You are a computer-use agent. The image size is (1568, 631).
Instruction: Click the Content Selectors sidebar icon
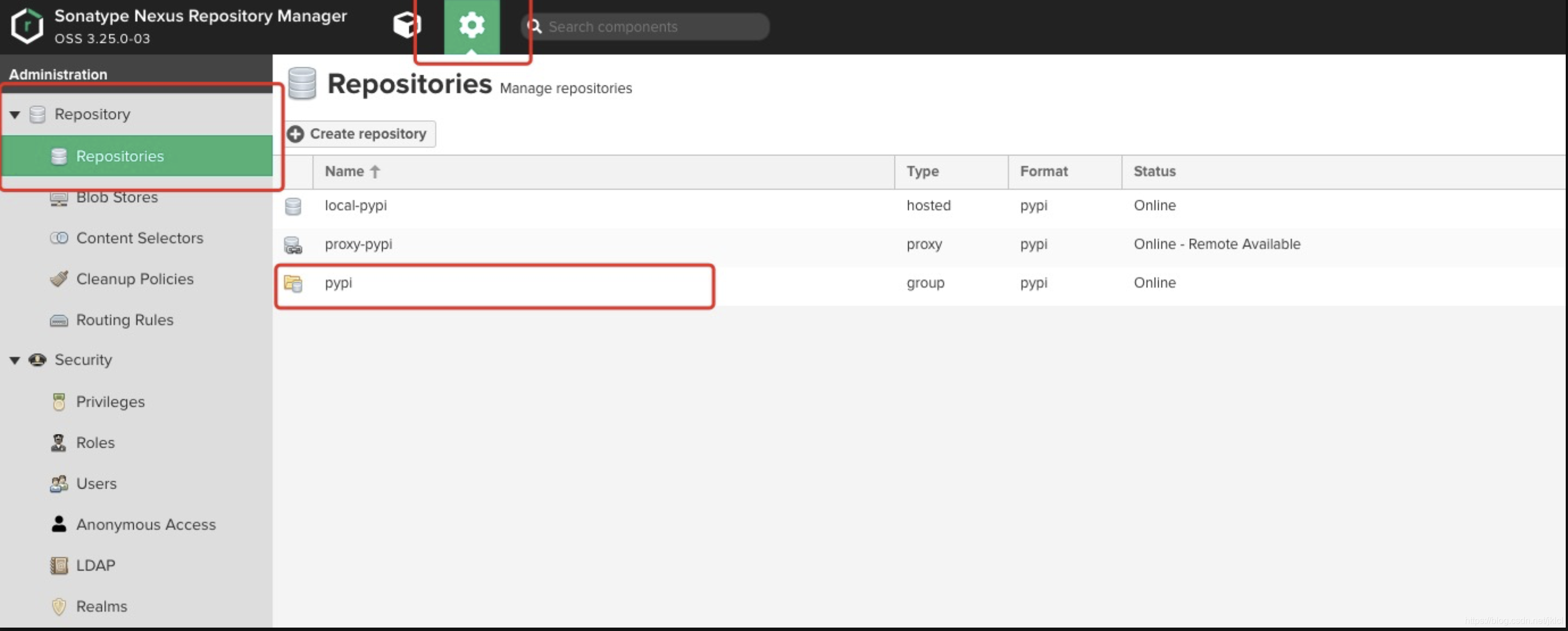59,238
